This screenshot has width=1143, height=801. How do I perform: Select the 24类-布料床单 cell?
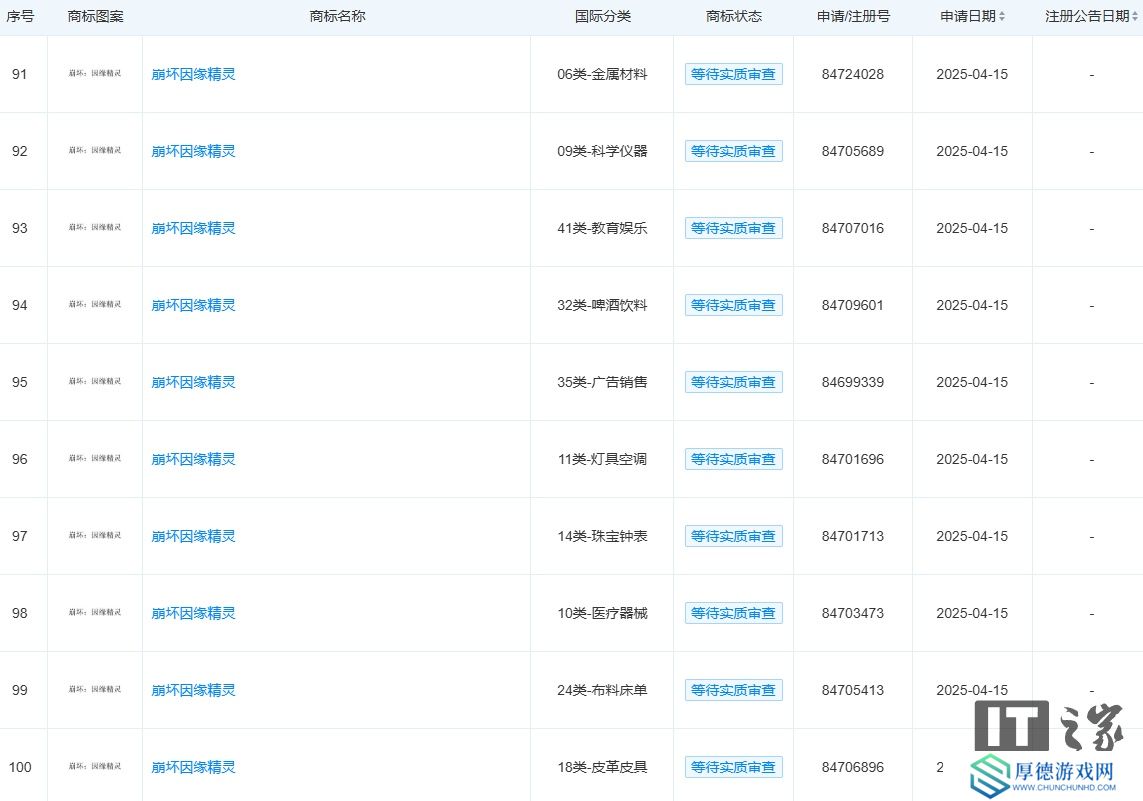(602, 690)
